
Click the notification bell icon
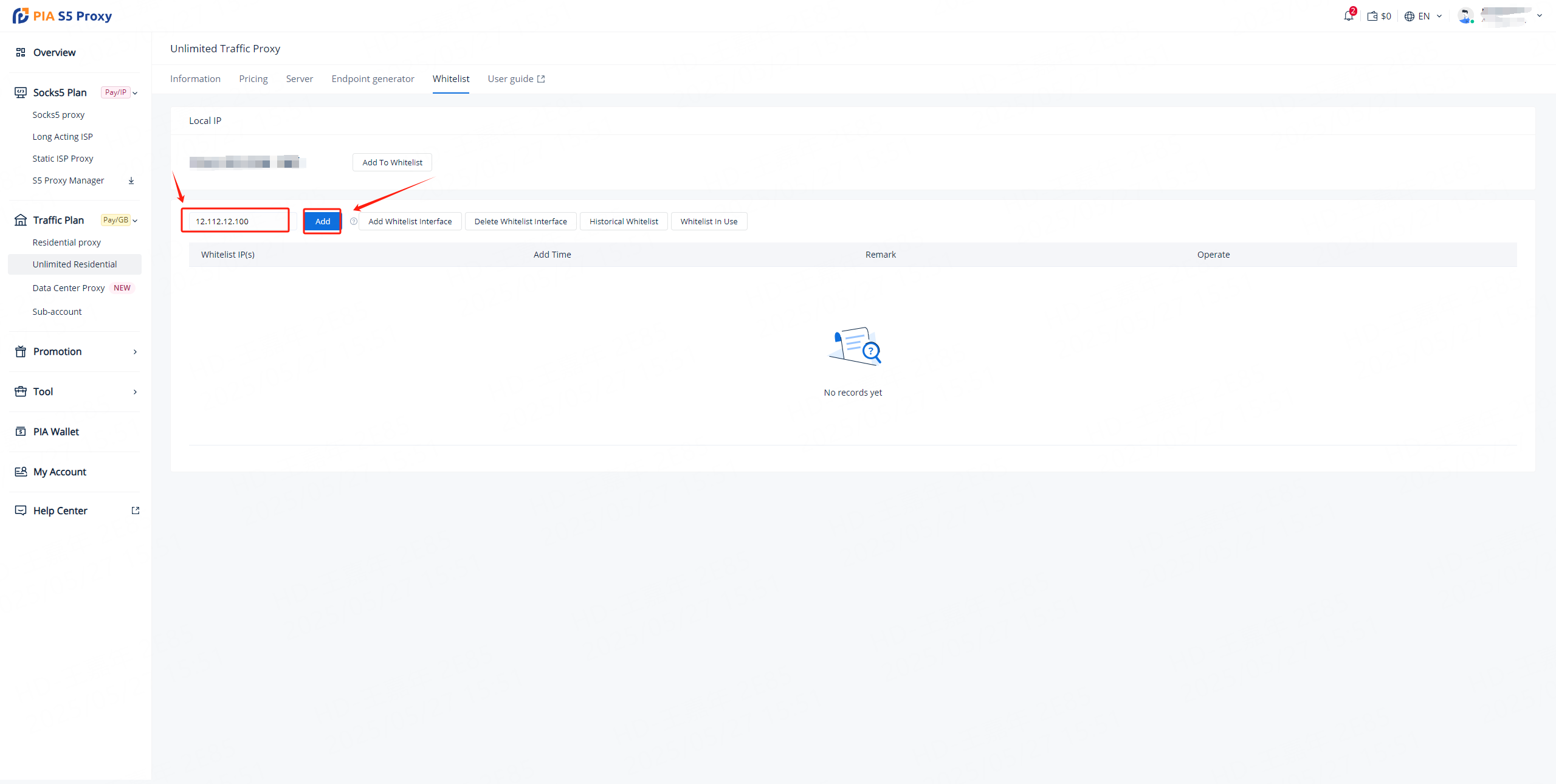click(x=1348, y=16)
